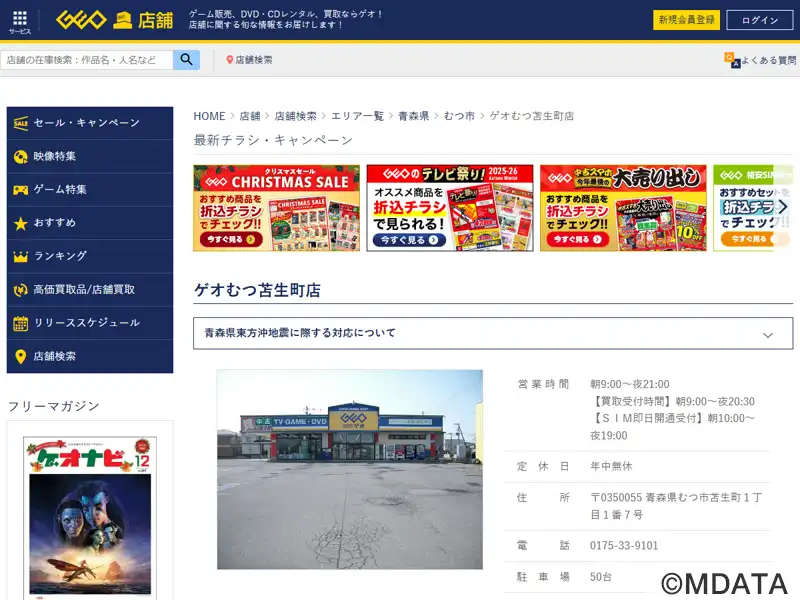Open おすすめ sidebar menu item

[90, 223]
